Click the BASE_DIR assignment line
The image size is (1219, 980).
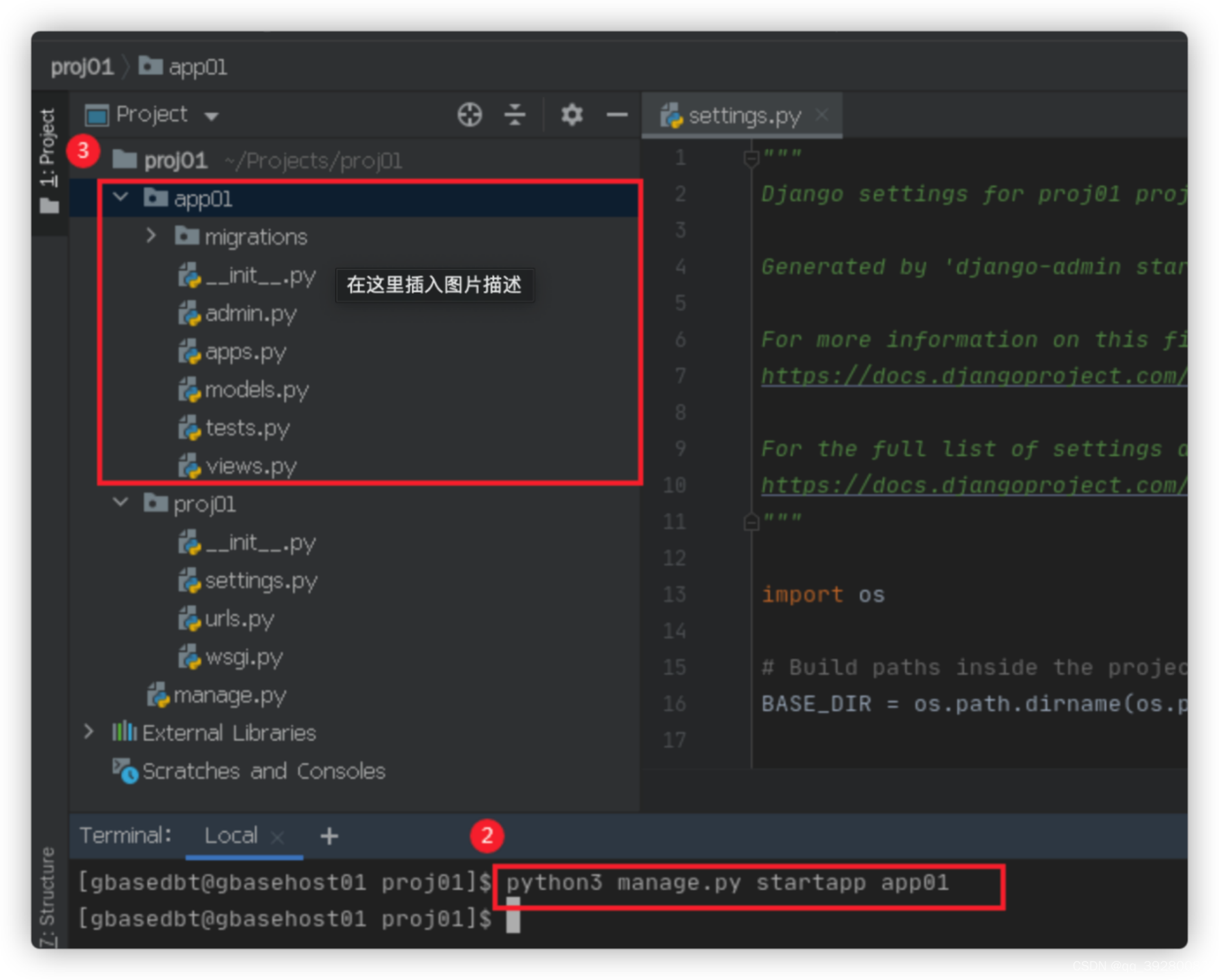point(974,703)
